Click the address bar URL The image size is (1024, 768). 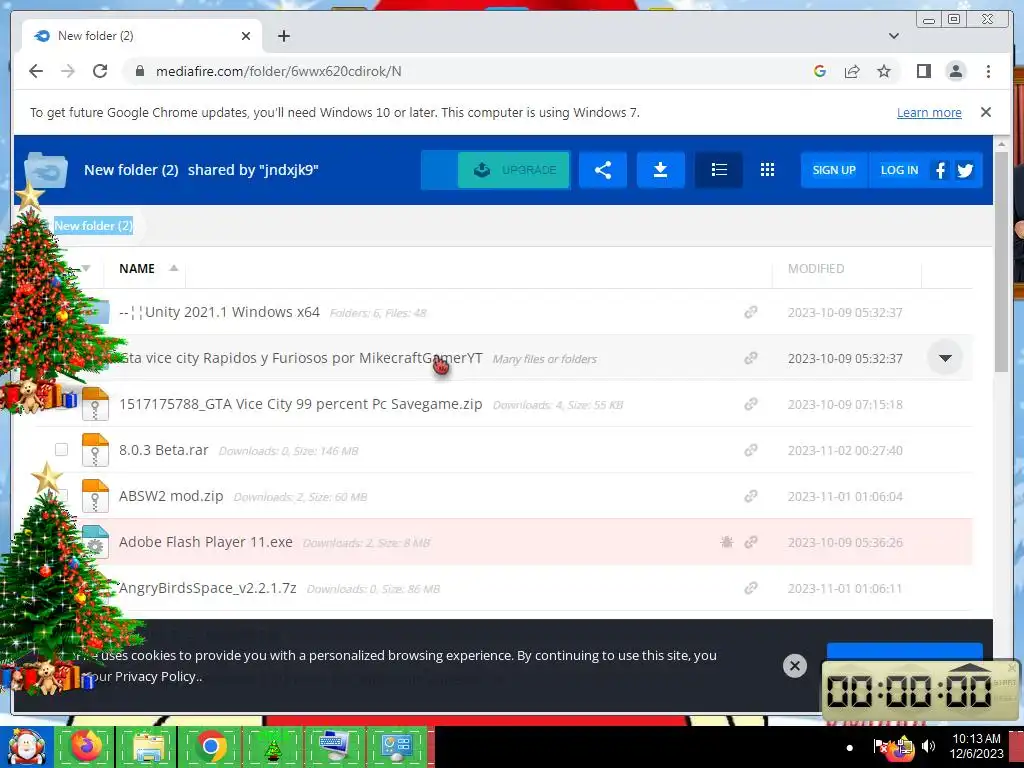pos(278,71)
